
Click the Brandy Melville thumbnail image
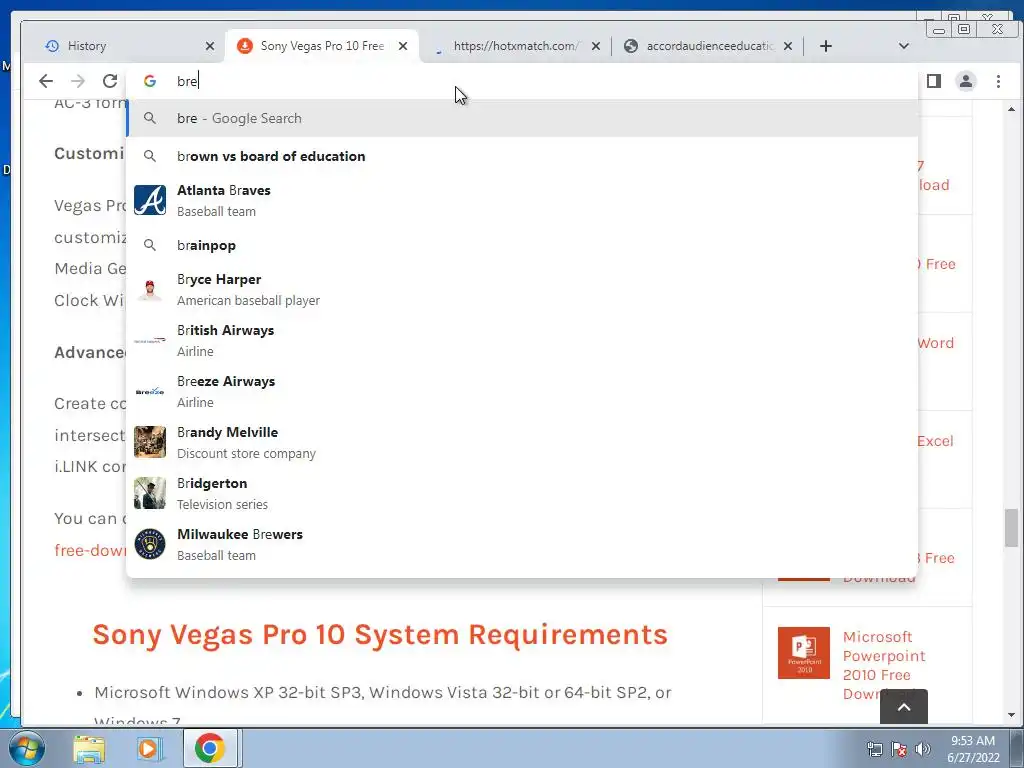[x=150, y=442]
